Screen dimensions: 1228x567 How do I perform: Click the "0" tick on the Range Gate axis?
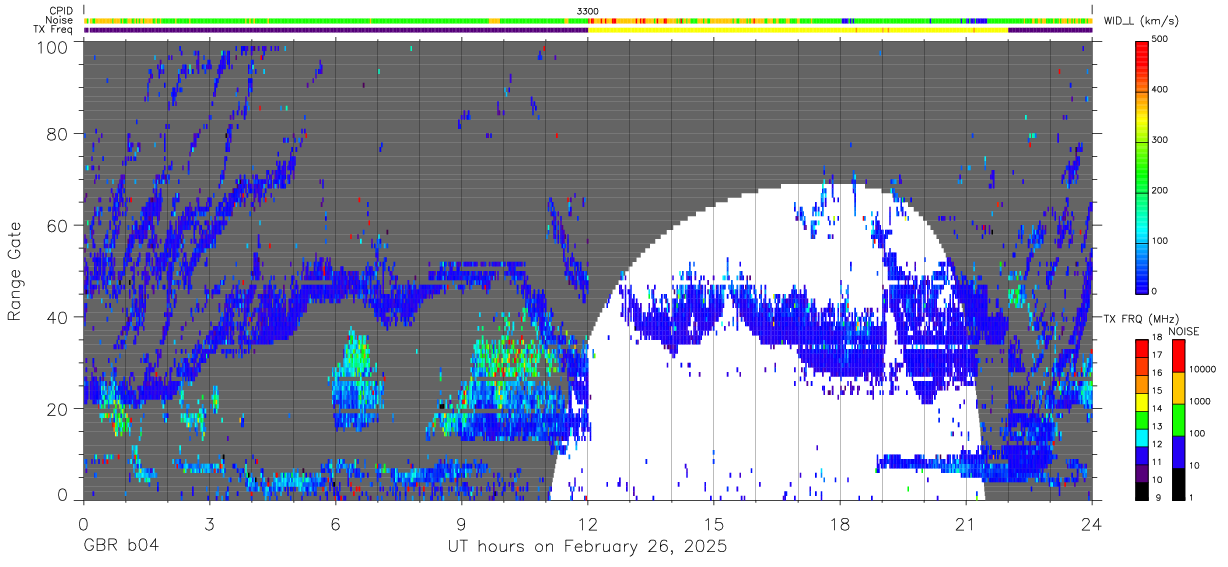click(64, 495)
